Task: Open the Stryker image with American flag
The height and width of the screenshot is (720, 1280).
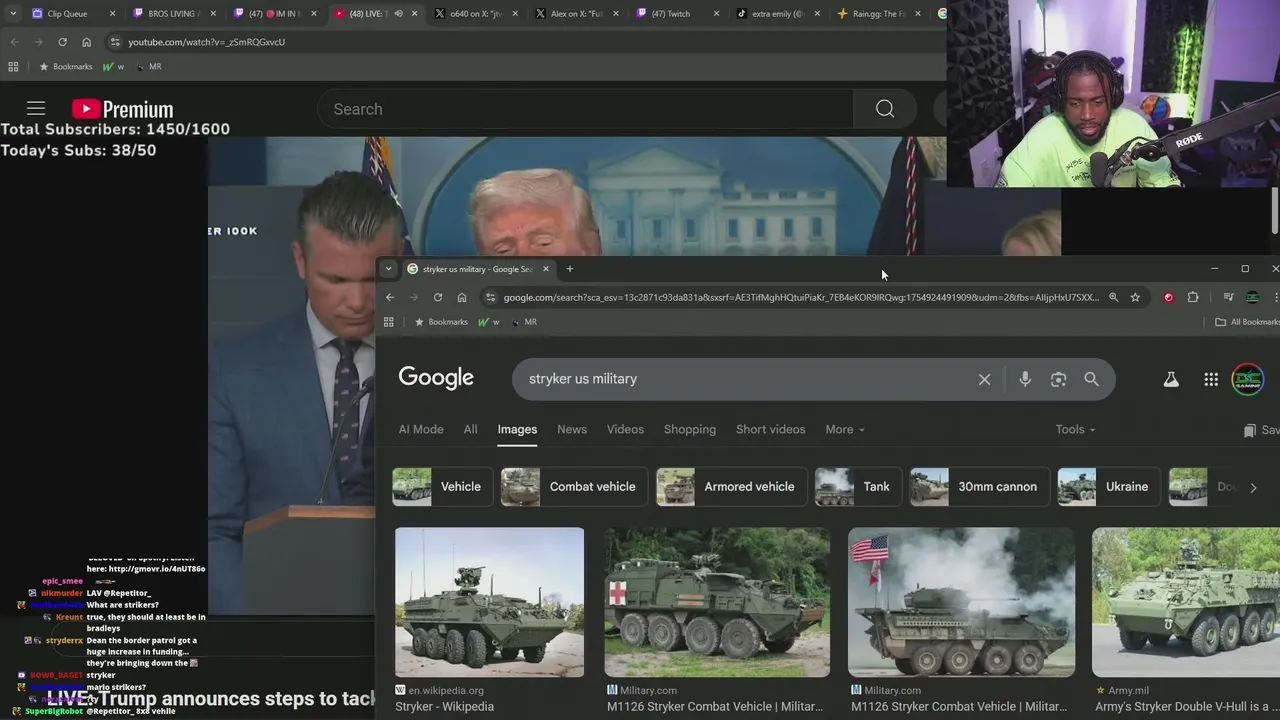Action: click(961, 602)
